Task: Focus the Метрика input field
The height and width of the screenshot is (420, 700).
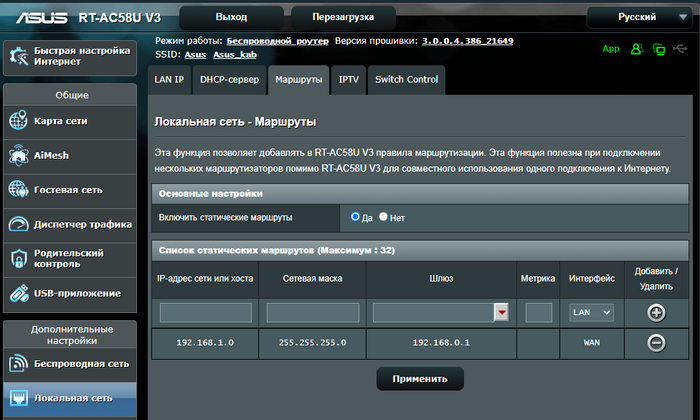Action: click(538, 312)
